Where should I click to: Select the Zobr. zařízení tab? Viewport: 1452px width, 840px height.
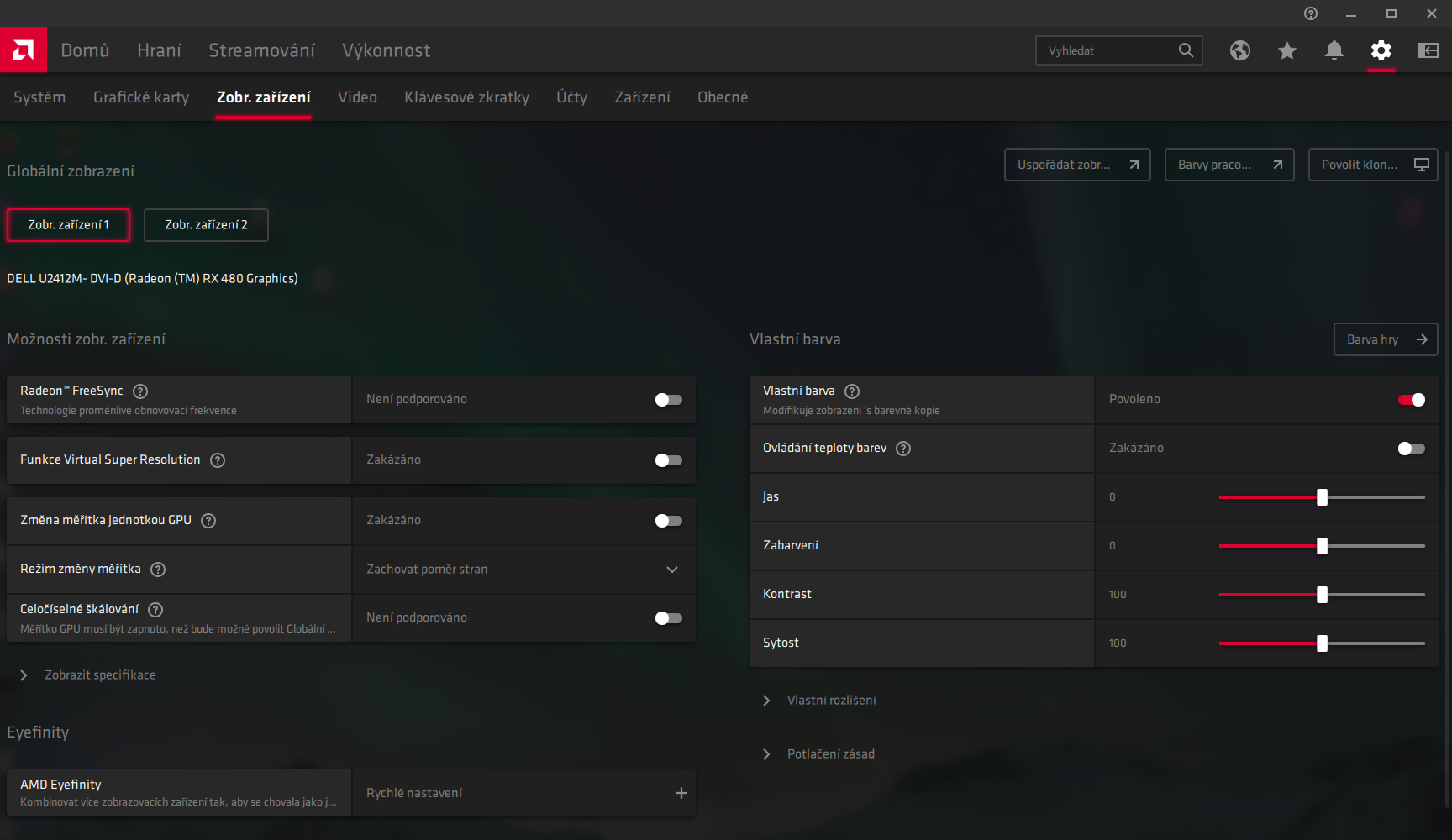[264, 97]
